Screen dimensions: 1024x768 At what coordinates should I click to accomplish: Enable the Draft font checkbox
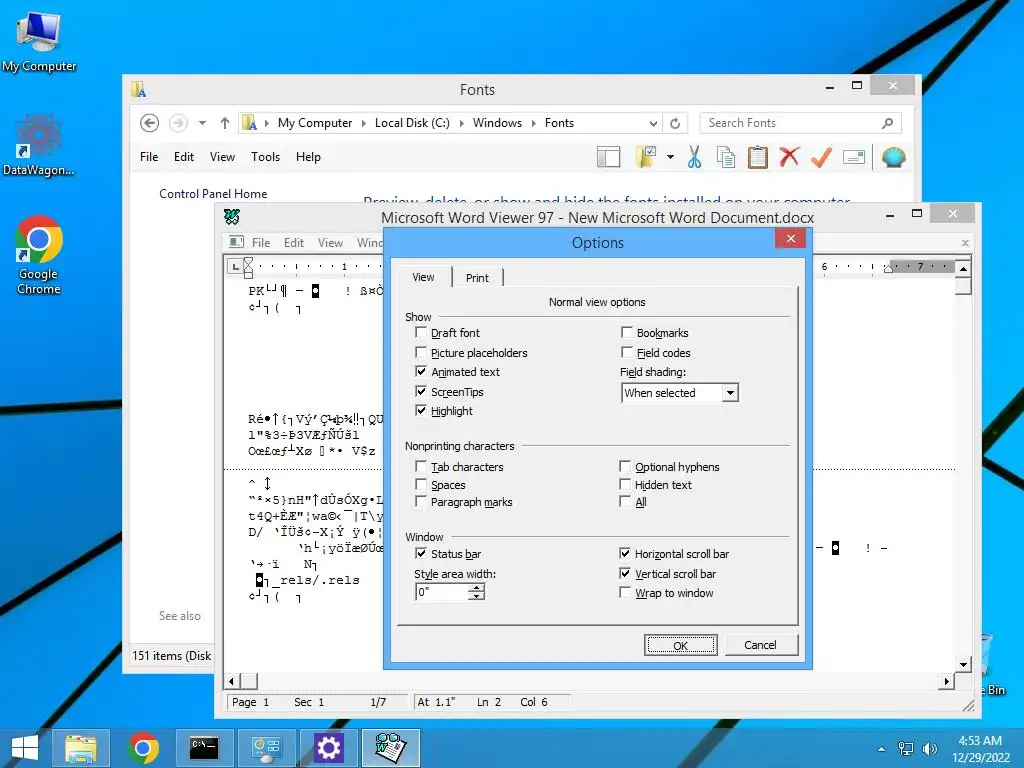pos(421,332)
